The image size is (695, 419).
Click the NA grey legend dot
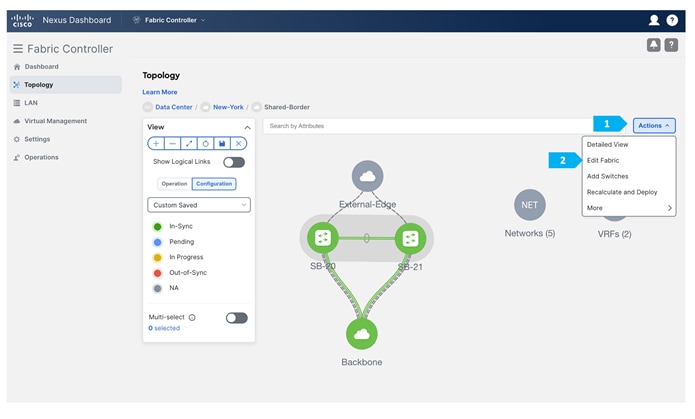pos(157,289)
